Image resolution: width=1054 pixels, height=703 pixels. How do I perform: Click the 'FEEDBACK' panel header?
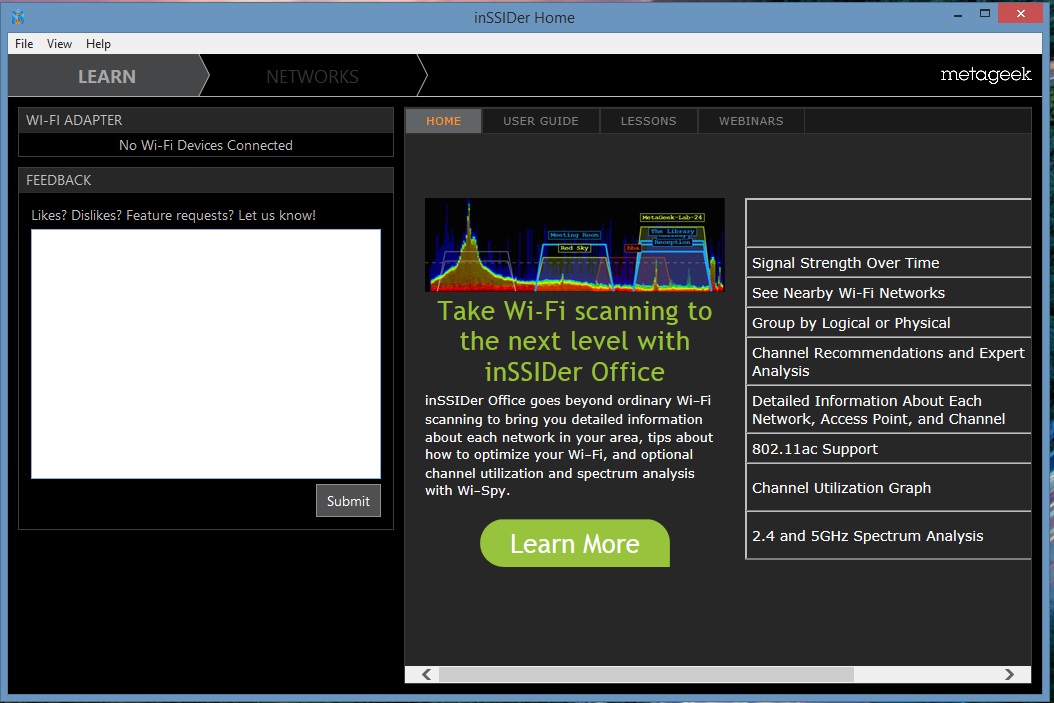(x=206, y=180)
